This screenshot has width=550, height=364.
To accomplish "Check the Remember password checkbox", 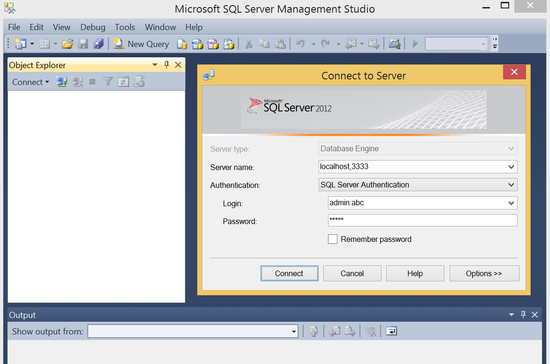I will (333, 239).
